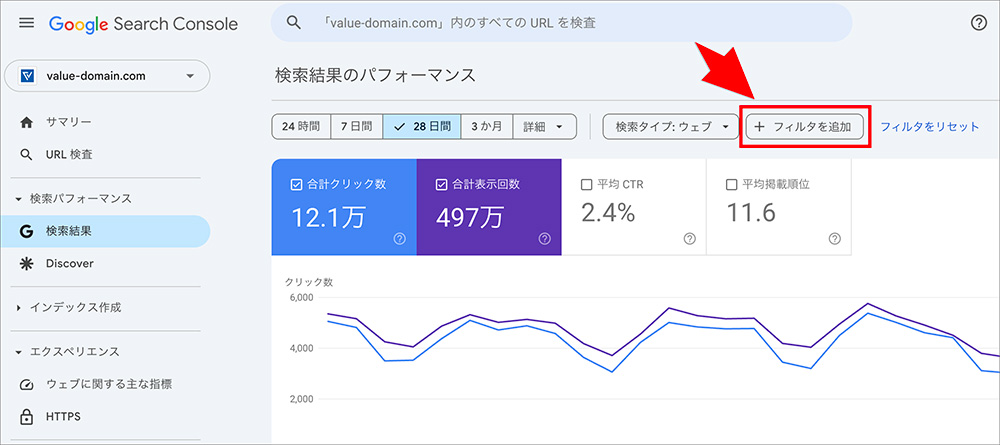Uncheck the 合計表示回数 checkbox
The height and width of the screenshot is (445, 1000).
[x=441, y=185]
